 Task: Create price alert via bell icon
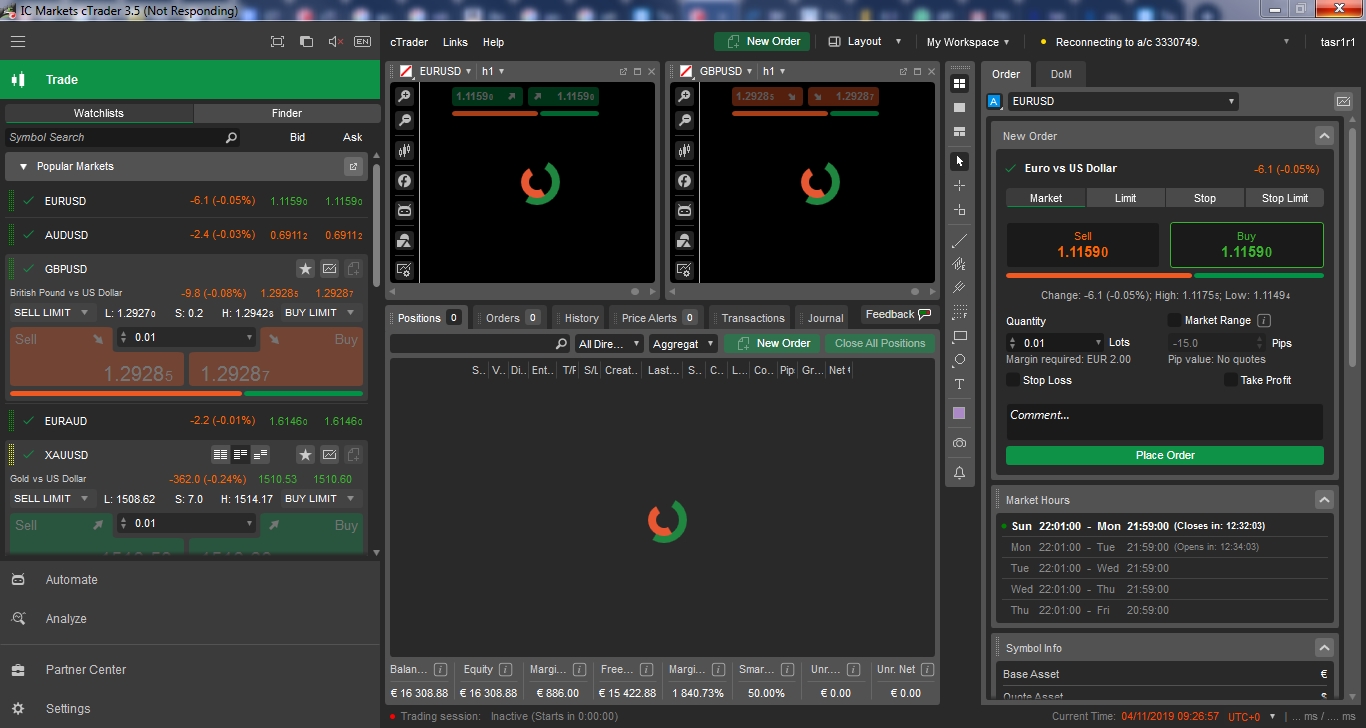(960, 473)
